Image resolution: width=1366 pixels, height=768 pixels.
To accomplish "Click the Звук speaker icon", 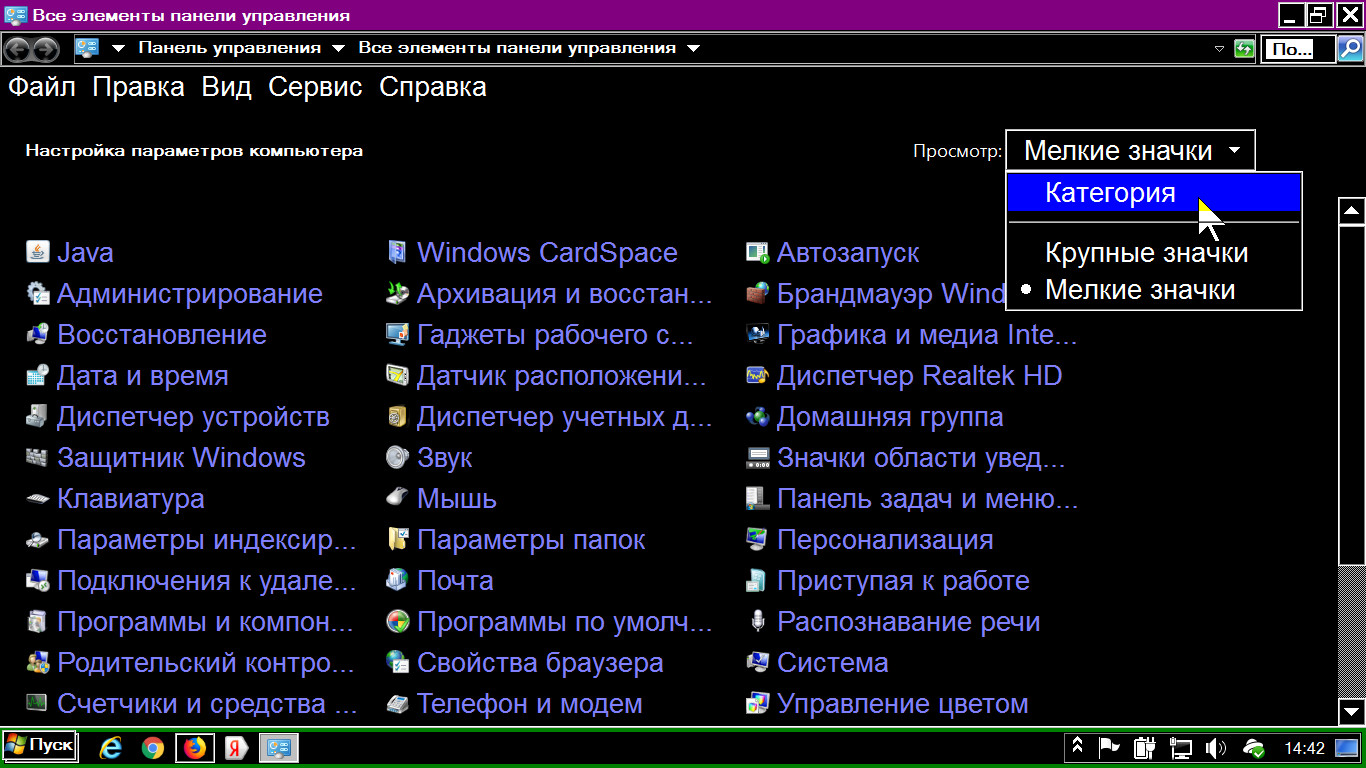I will point(397,457).
